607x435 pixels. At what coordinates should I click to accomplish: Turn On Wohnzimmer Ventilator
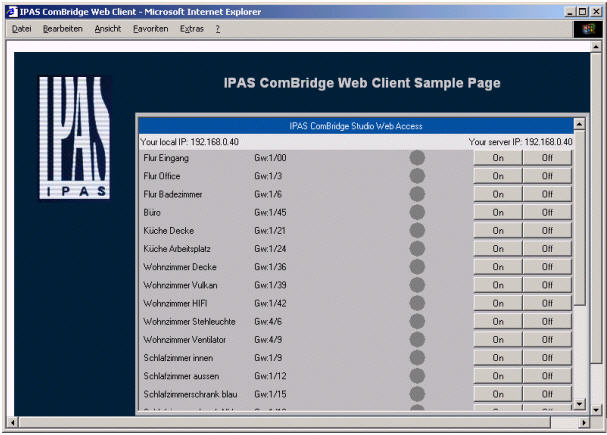[497, 340]
